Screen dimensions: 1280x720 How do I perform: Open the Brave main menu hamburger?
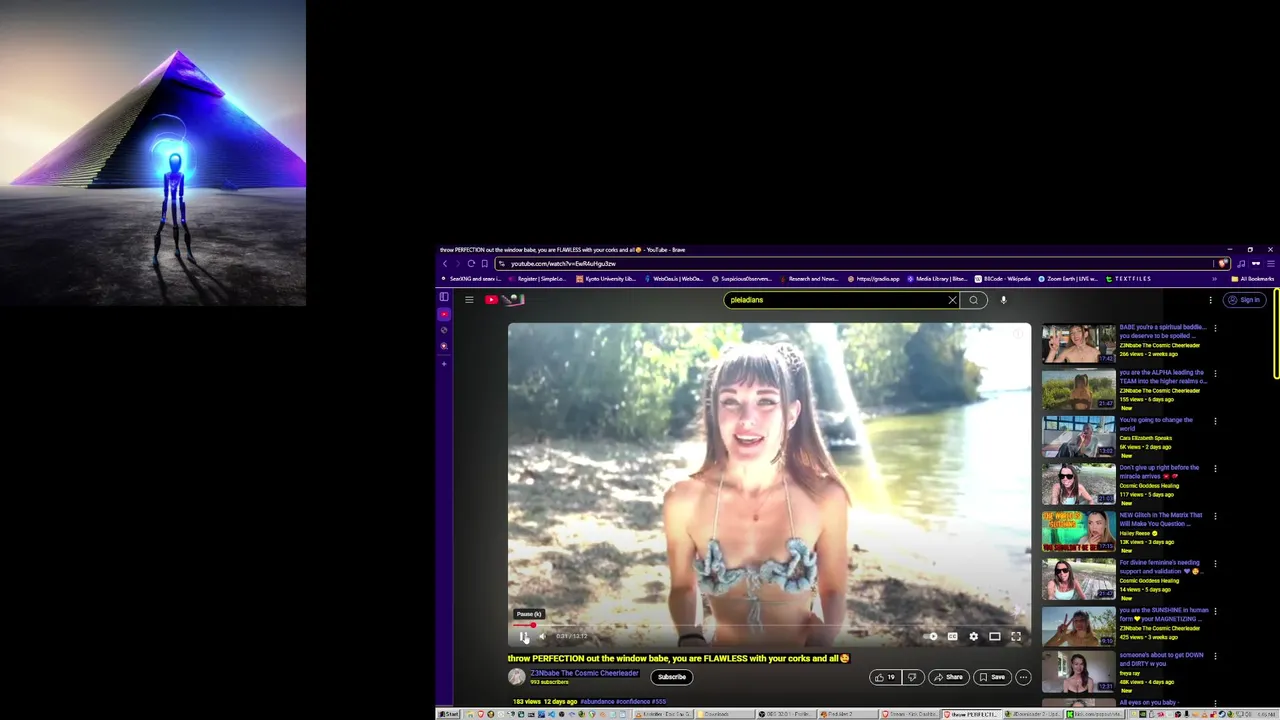tap(1270, 264)
